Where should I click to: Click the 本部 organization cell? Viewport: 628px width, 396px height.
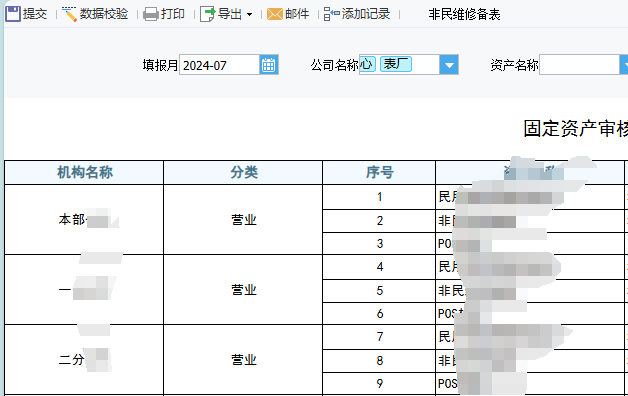coord(84,219)
